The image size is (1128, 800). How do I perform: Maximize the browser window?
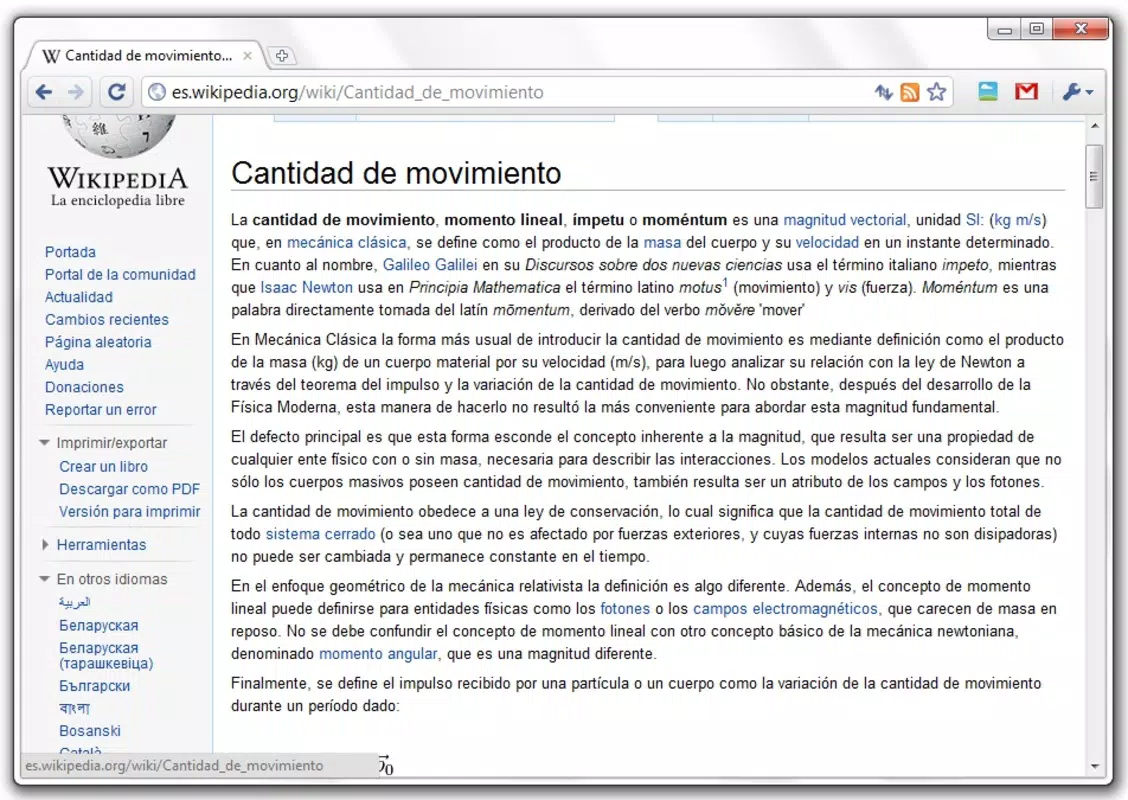click(1037, 29)
